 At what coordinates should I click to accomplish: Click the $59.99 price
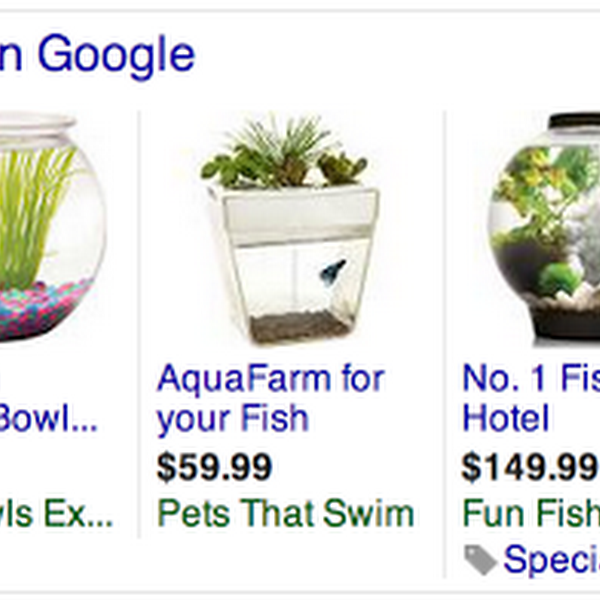[x=214, y=467]
